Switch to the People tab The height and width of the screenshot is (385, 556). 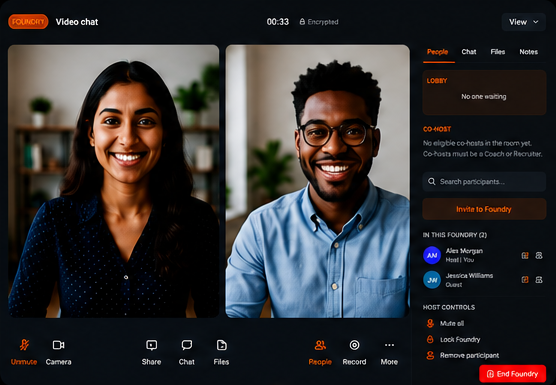point(438,52)
